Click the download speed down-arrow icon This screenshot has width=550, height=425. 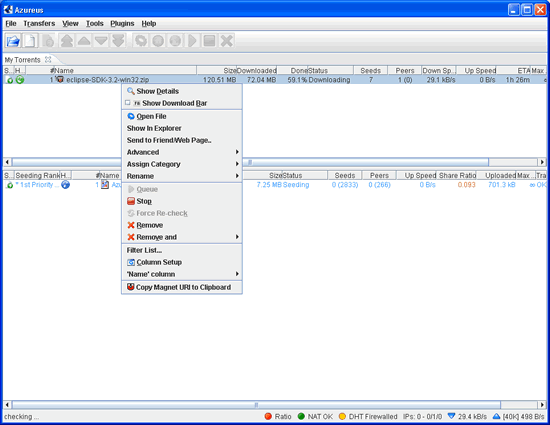tap(451, 416)
